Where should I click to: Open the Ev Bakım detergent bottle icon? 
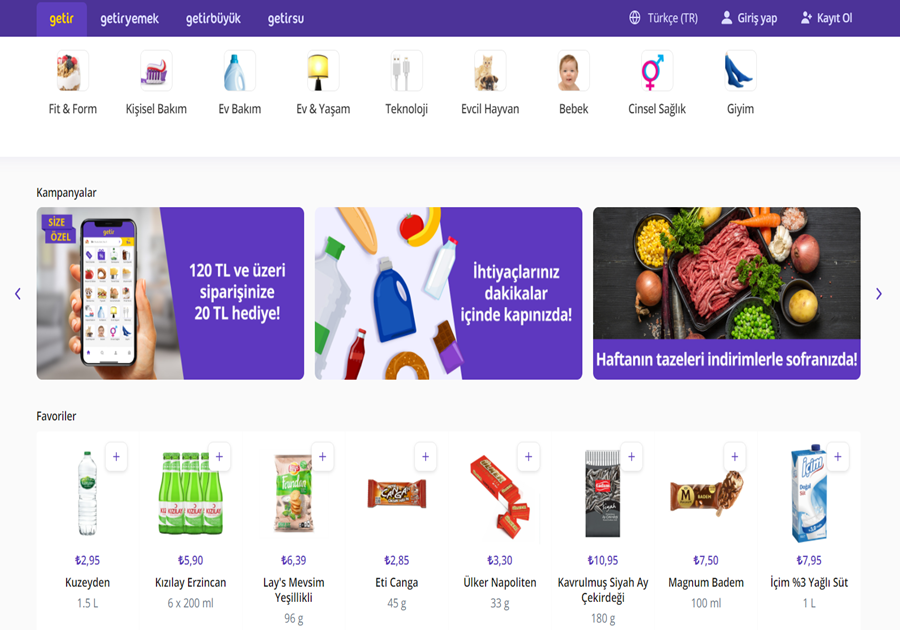(x=239, y=71)
